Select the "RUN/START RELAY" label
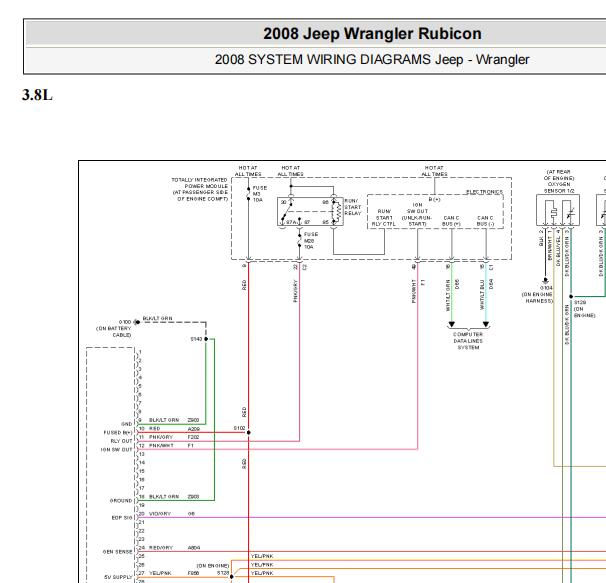606x583 pixels. [352, 207]
